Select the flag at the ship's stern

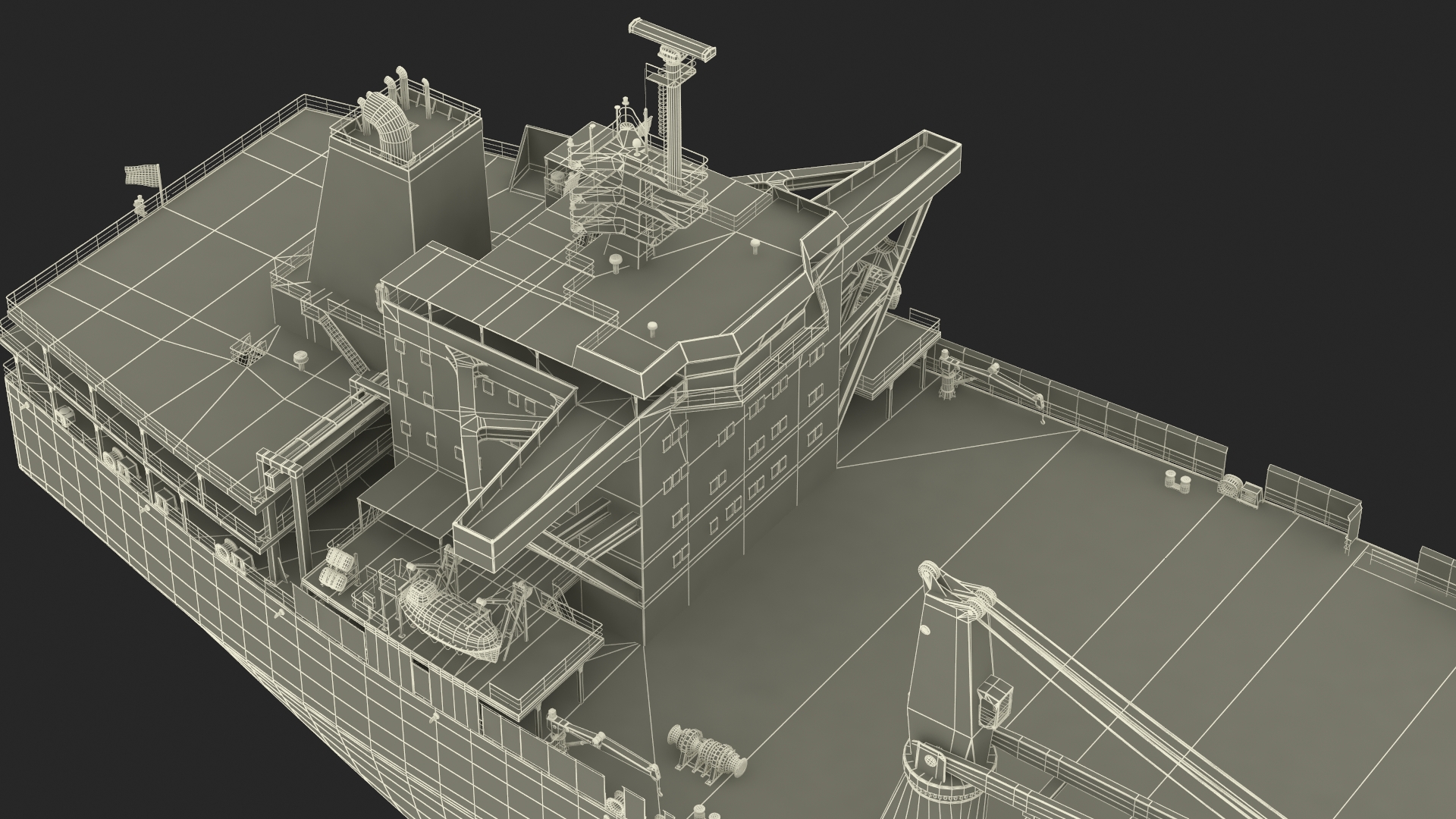(x=143, y=175)
